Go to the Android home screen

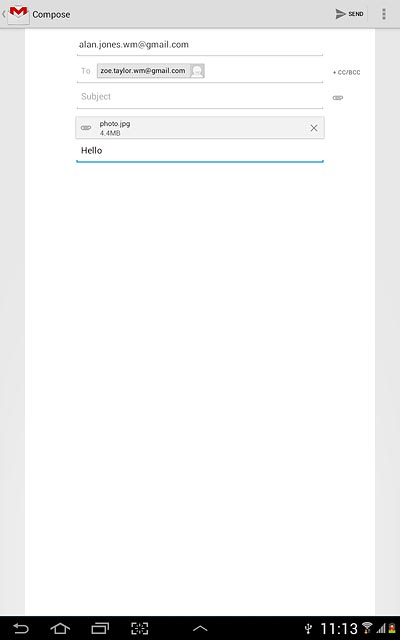pyautogui.click(x=60, y=628)
